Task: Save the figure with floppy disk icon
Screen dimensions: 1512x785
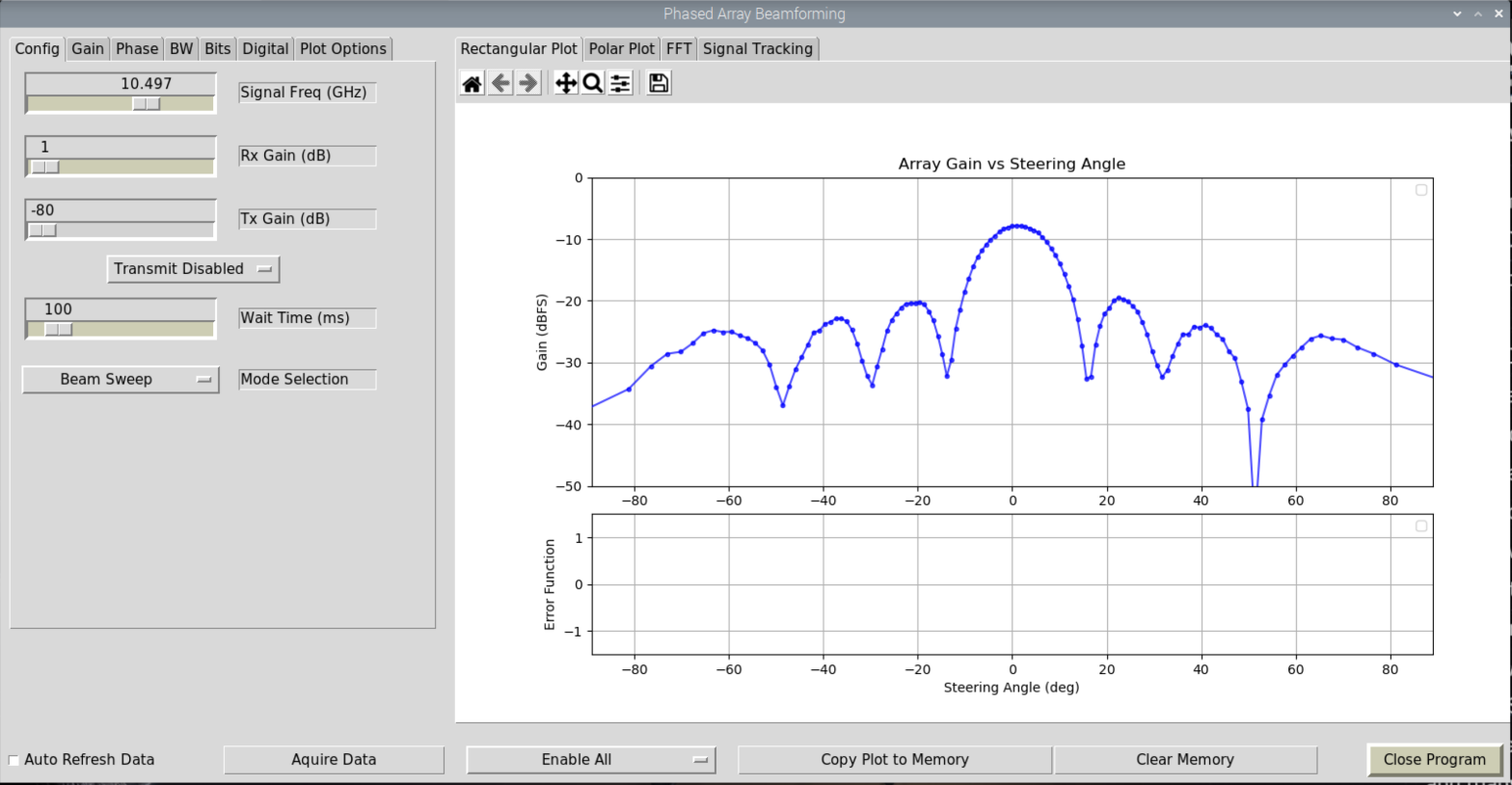Action: coord(659,84)
